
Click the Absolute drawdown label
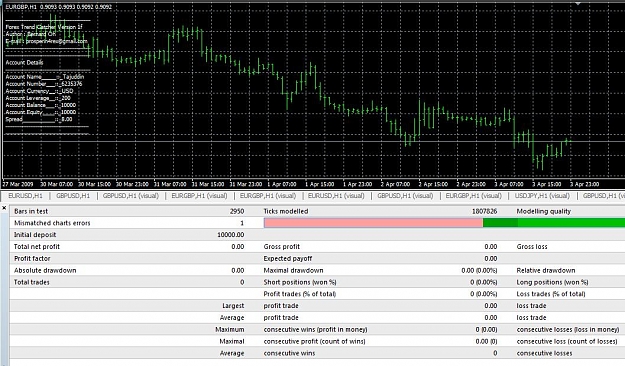tap(45, 270)
